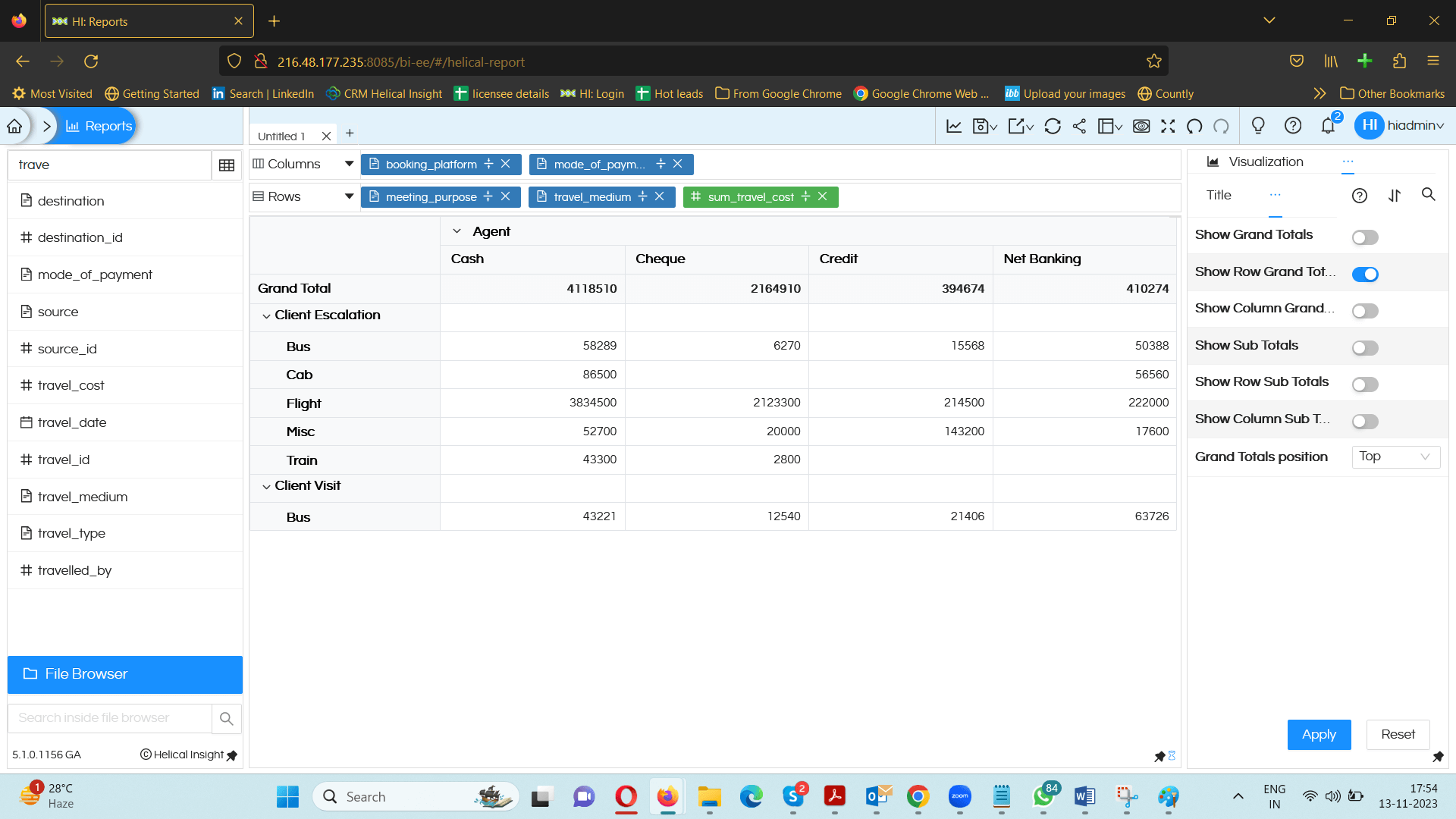Viewport: 1456px width, 819px height.
Task: Enable Show Column Grand Totals switch
Action: [1365, 311]
